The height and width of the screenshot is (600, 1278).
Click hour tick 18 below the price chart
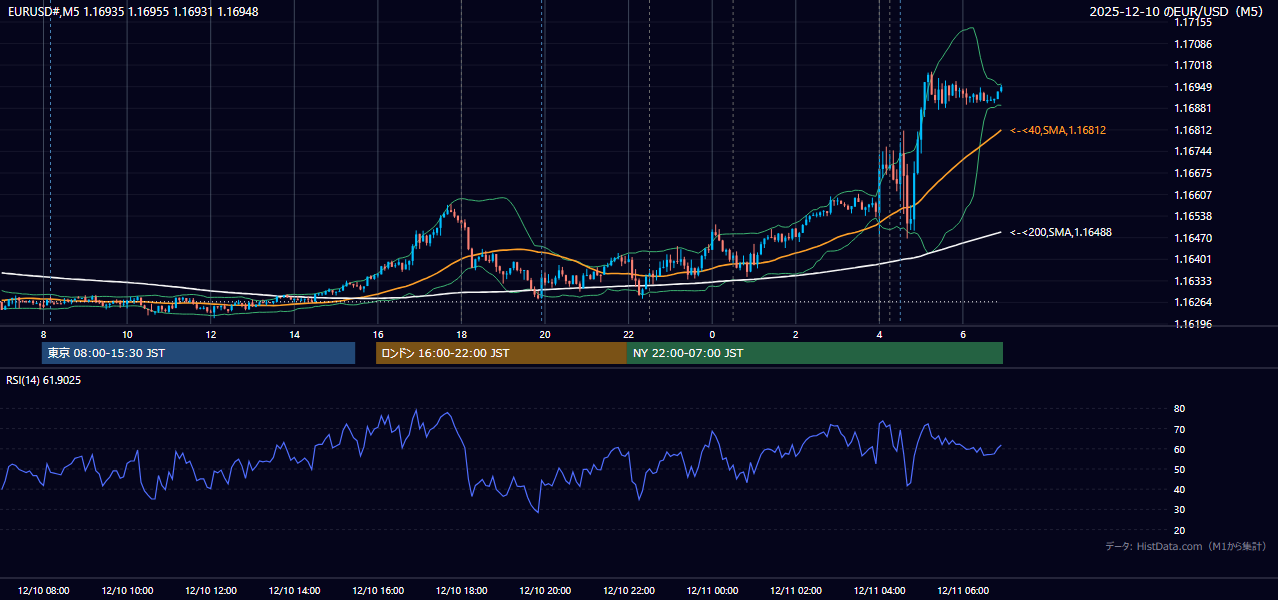coord(461,334)
